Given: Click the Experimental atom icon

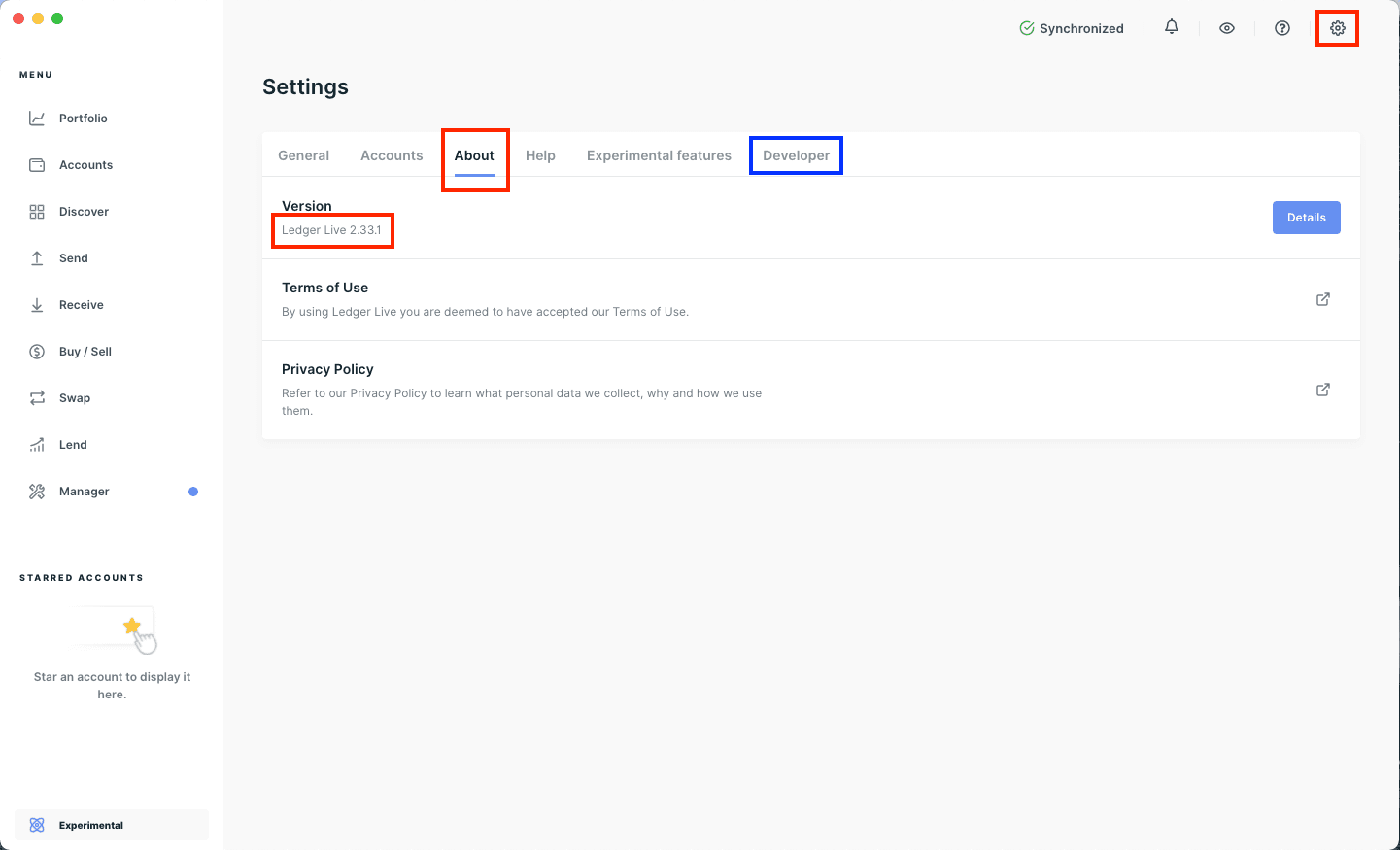Looking at the screenshot, I should [x=37, y=825].
